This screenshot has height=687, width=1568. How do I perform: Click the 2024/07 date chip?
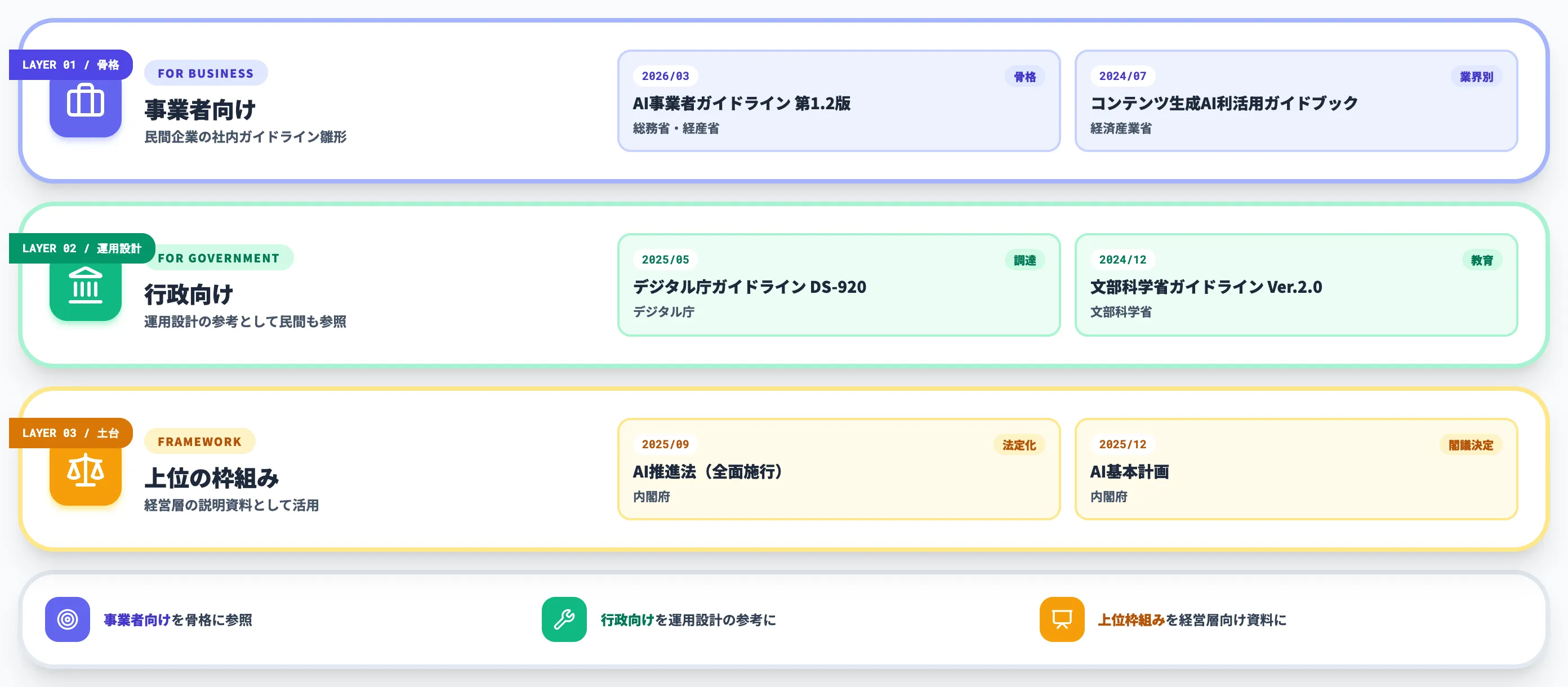(1122, 76)
